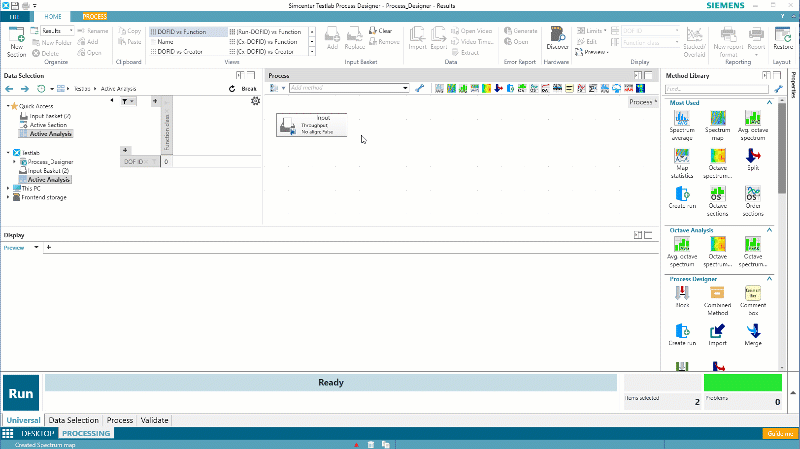Choose Order sections method
The height and width of the screenshot is (449, 800).
pyautogui.click(x=752, y=194)
